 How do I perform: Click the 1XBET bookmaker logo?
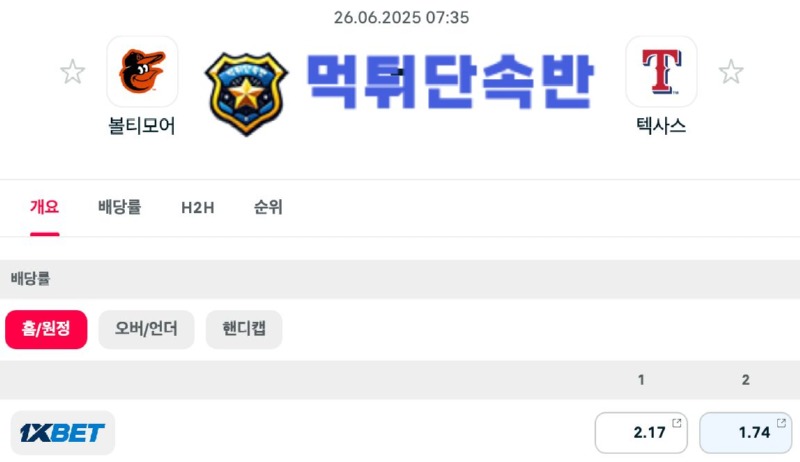pyautogui.click(x=62, y=433)
